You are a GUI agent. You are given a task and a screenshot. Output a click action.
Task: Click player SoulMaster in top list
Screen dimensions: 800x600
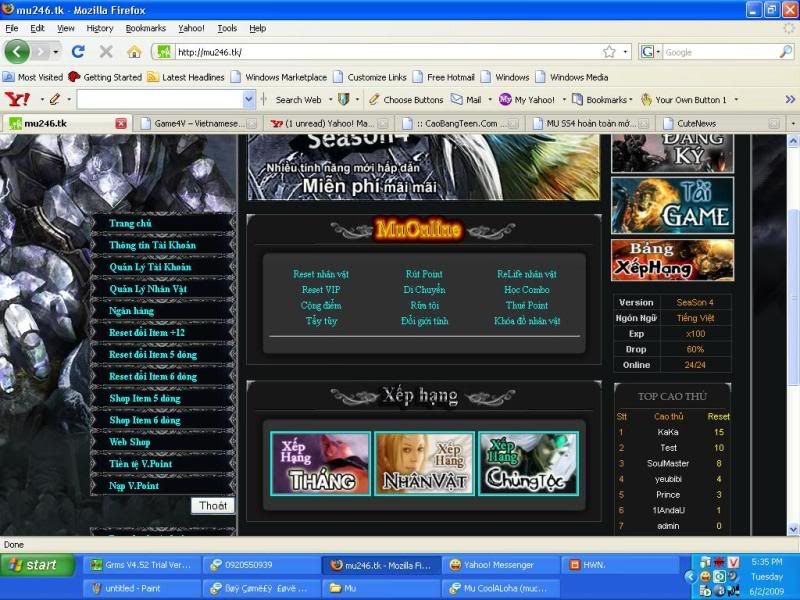(x=668, y=463)
